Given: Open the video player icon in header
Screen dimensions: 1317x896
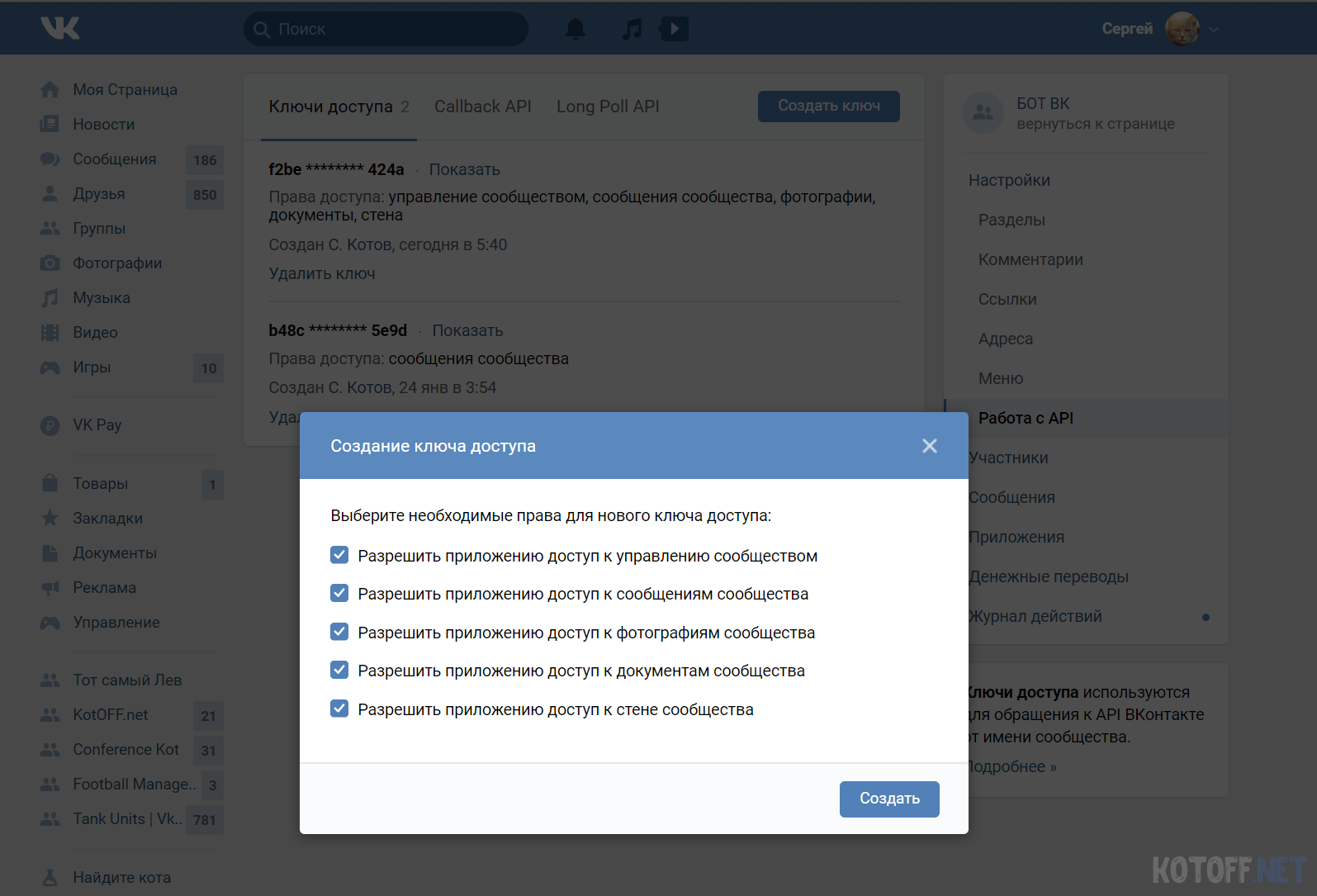Looking at the screenshot, I should click(x=674, y=30).
